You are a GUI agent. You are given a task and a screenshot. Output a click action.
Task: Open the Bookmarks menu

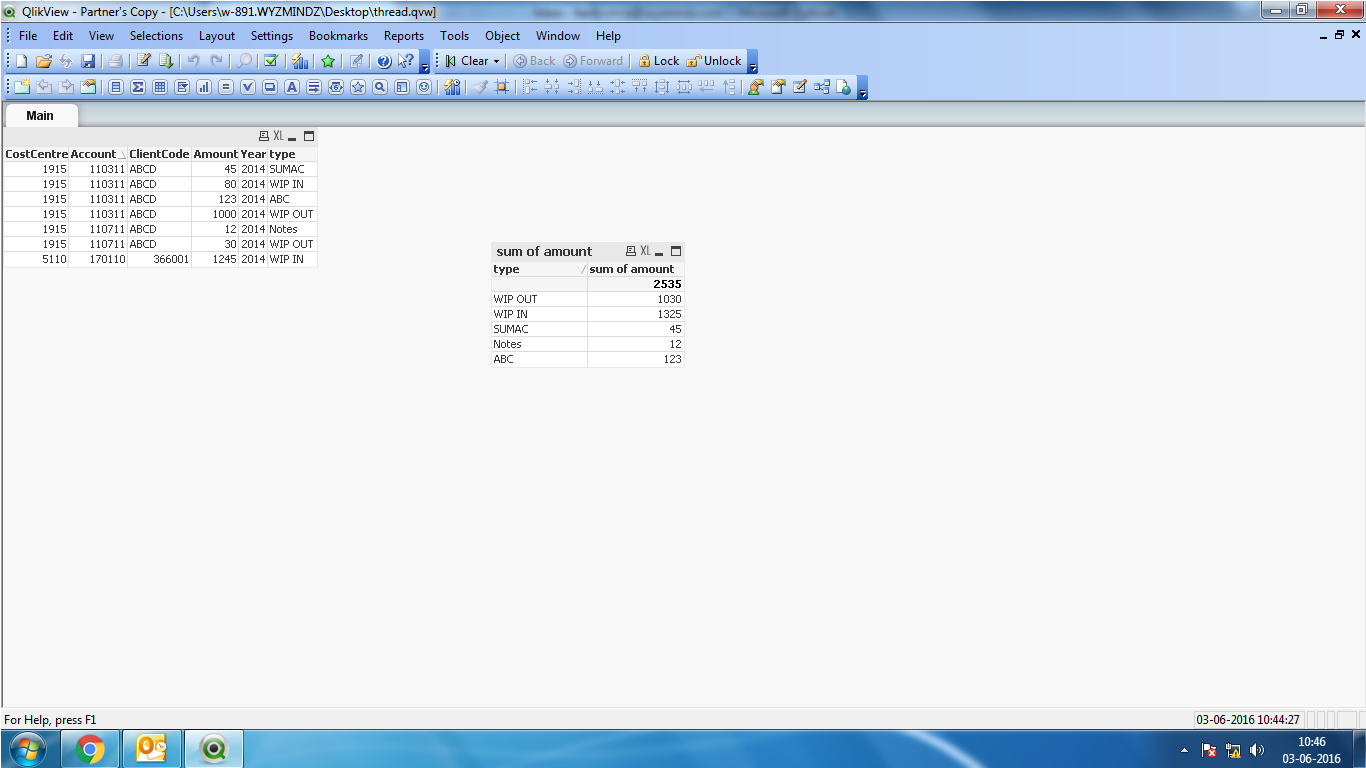point(338,35)
